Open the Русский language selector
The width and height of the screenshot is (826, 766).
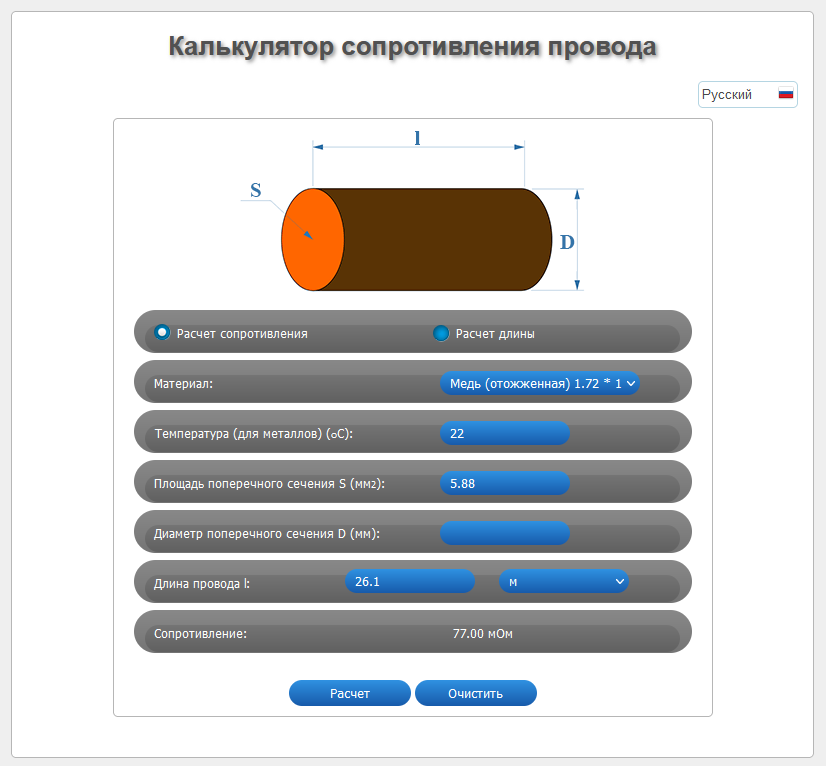point(748,94)
